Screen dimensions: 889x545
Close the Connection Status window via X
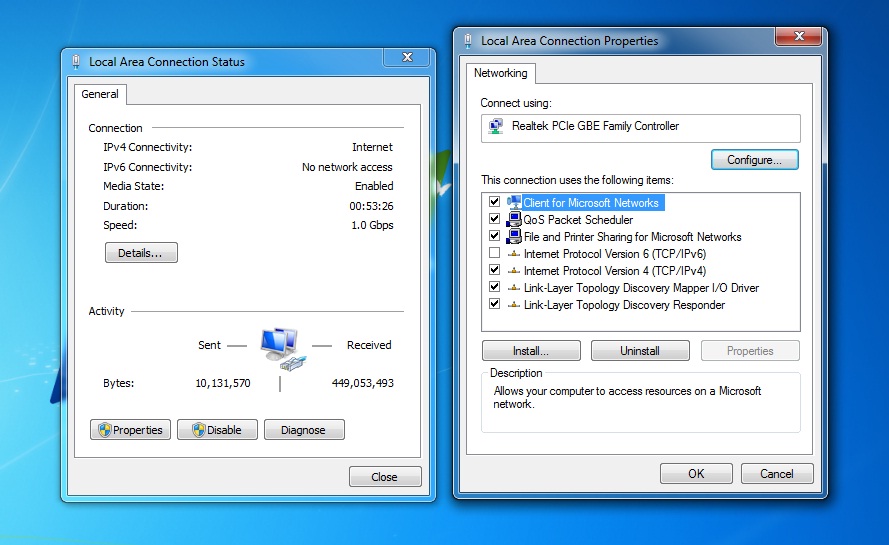(x=407, y=57)
